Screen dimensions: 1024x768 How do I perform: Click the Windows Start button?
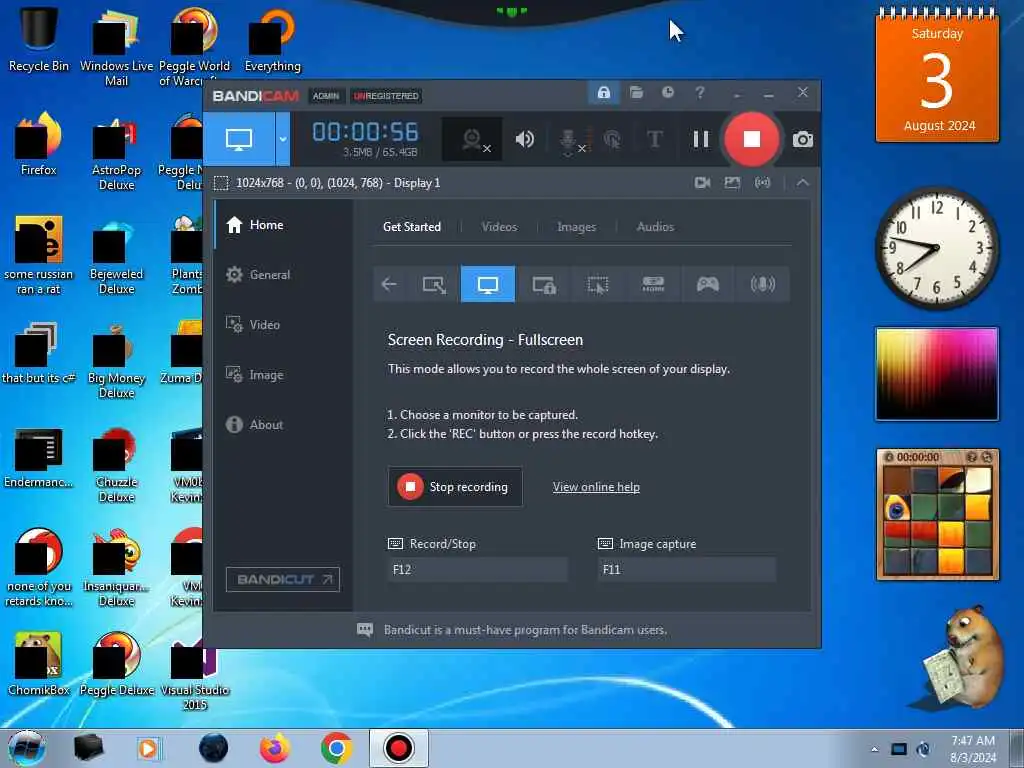click(26, 748)
